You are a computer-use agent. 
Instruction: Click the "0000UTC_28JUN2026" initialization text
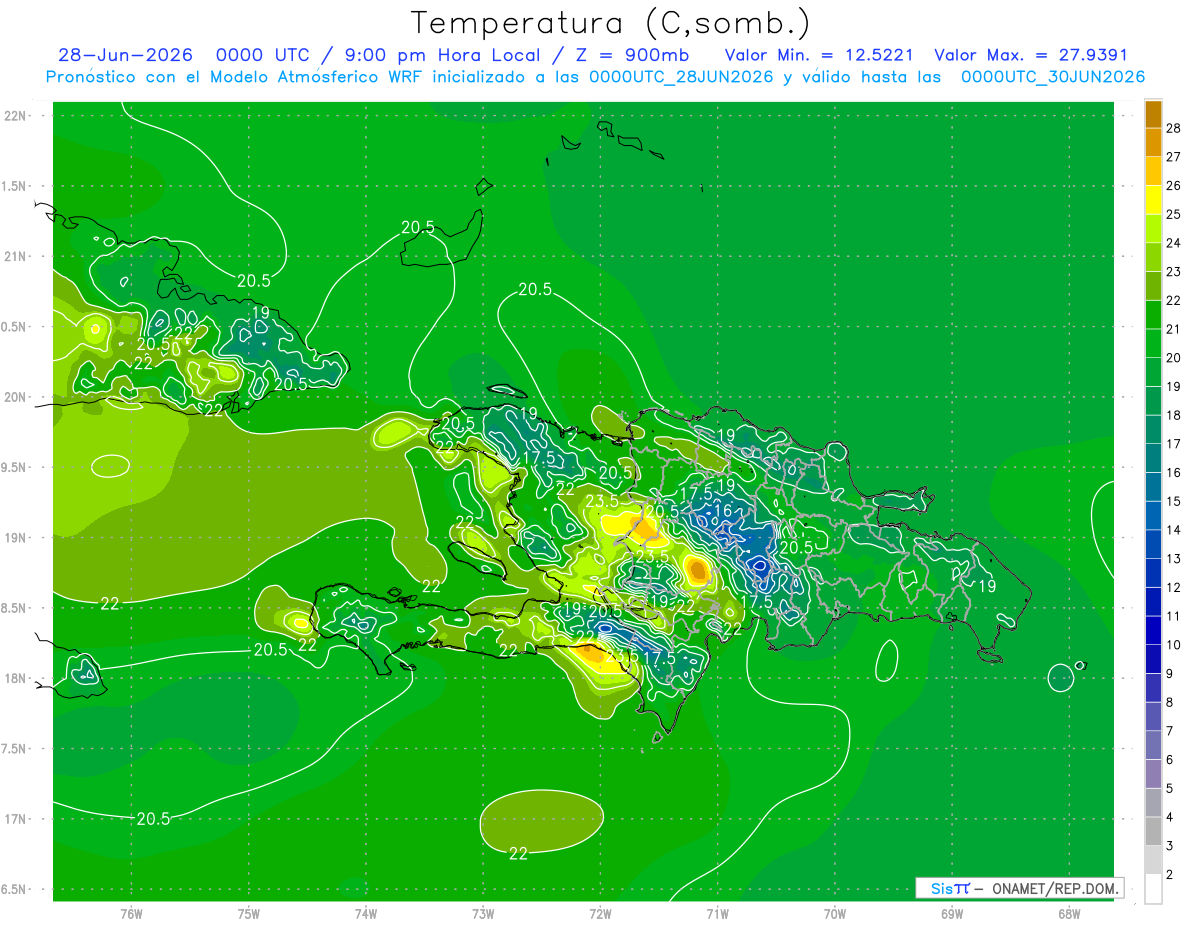click(680, 77)
